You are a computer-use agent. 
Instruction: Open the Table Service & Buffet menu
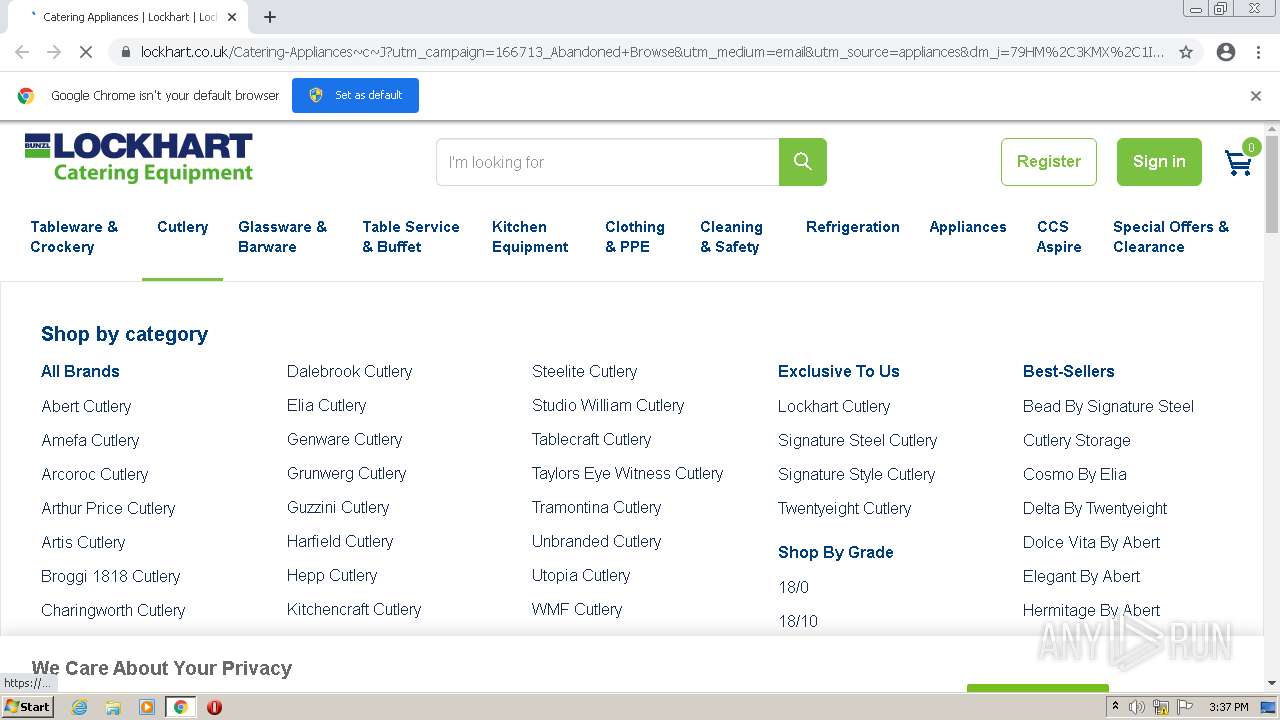(411, 237)
